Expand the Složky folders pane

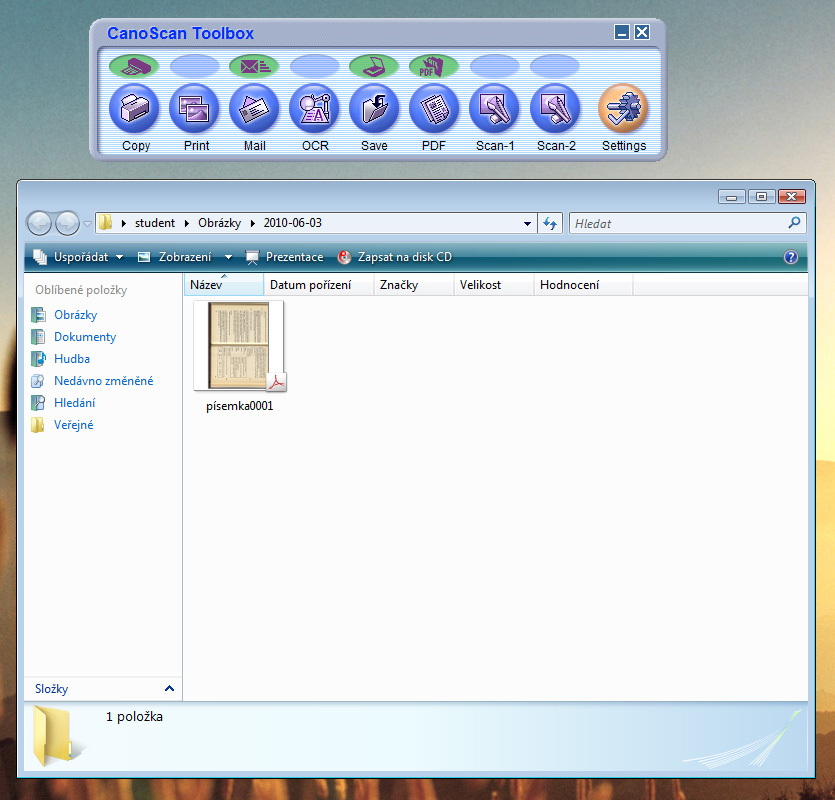pyautogui.click(x=169, y=689)
